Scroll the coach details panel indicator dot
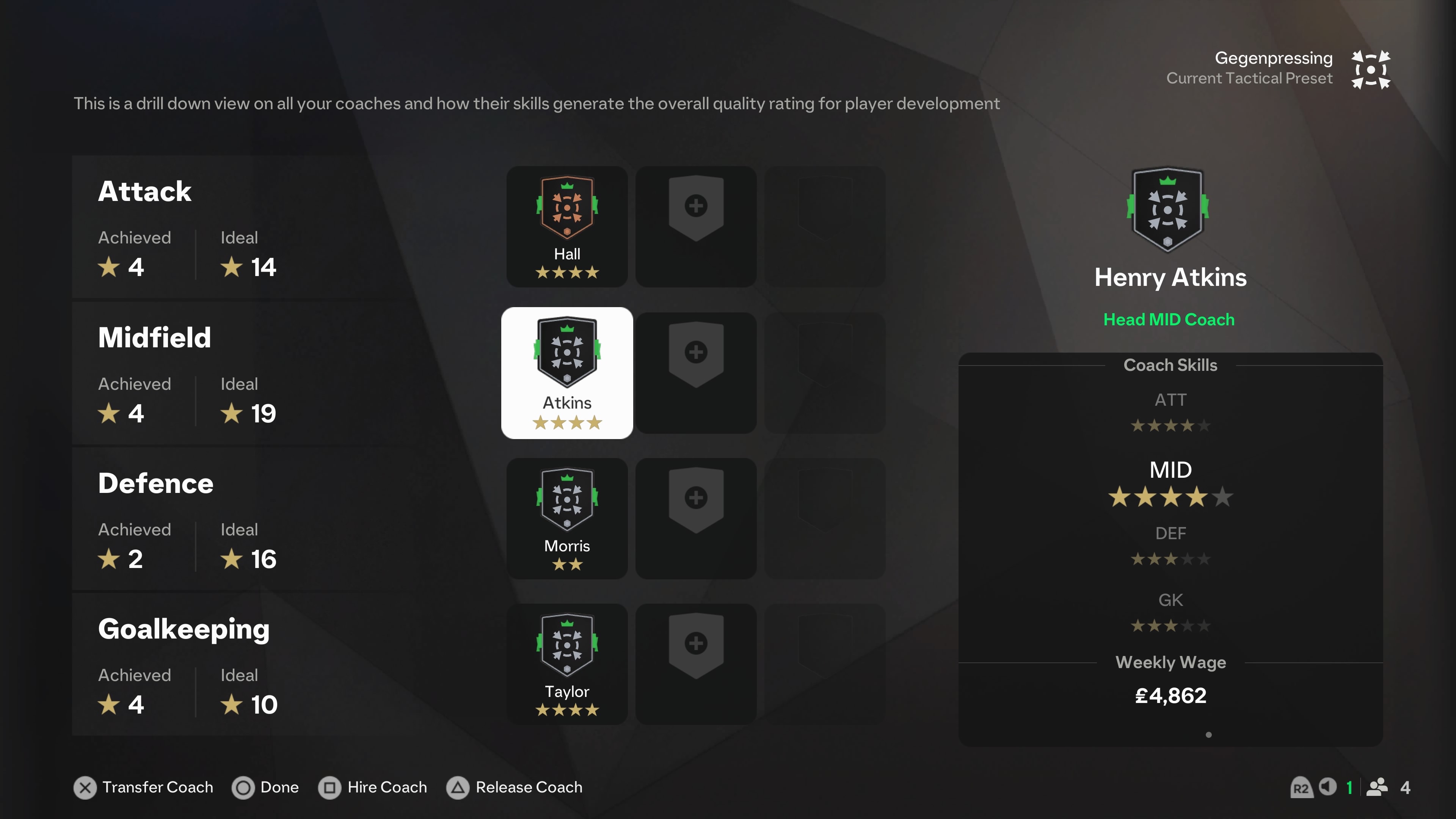Screen dimensions: 1456x819 click(x=1208, y=734)
